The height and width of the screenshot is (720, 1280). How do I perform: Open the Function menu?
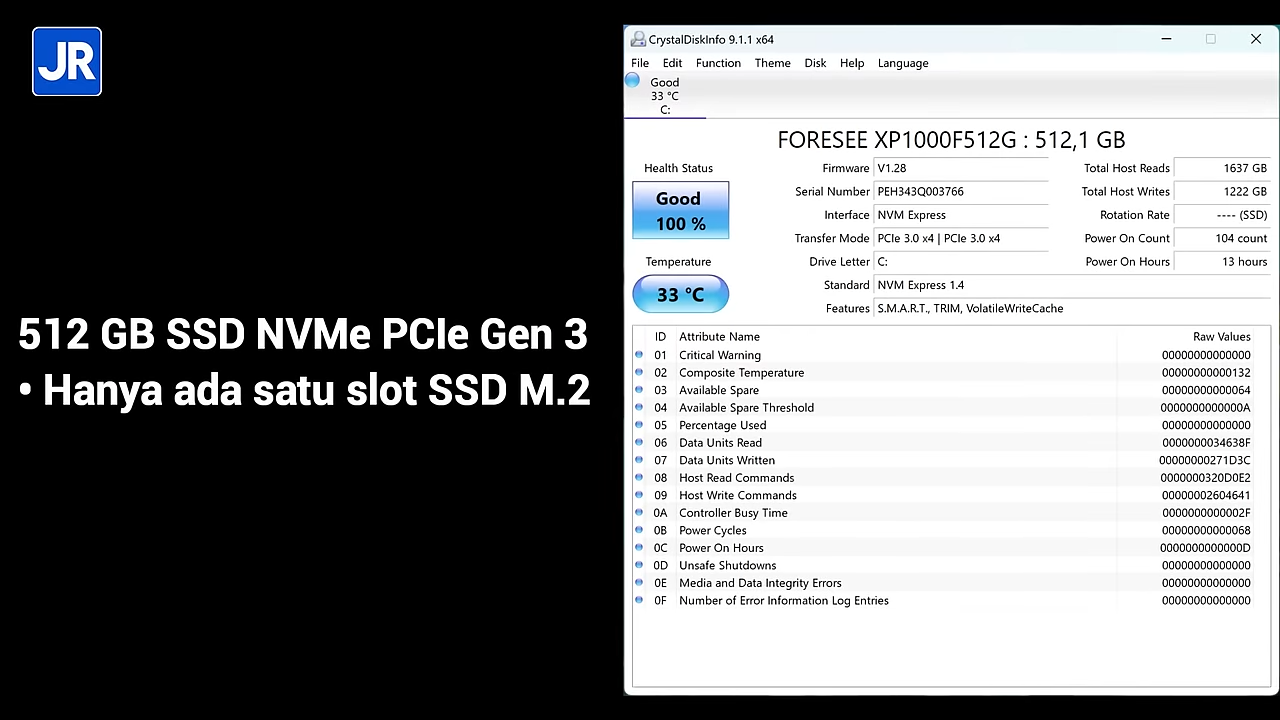click(718, 63)
